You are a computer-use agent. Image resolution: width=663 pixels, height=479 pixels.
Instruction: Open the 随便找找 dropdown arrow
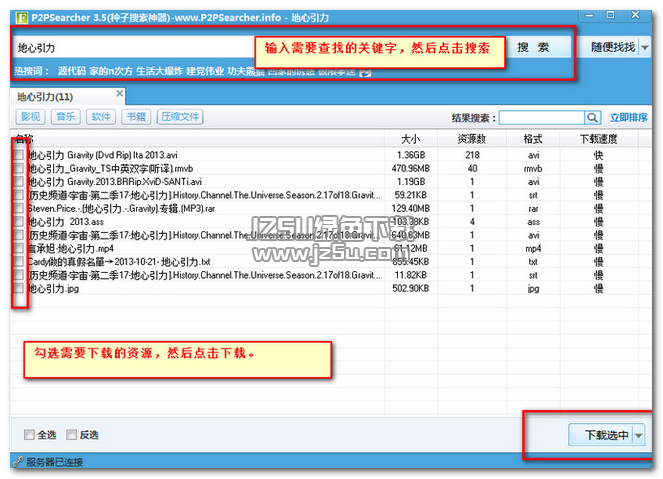[x=644, y=47]
